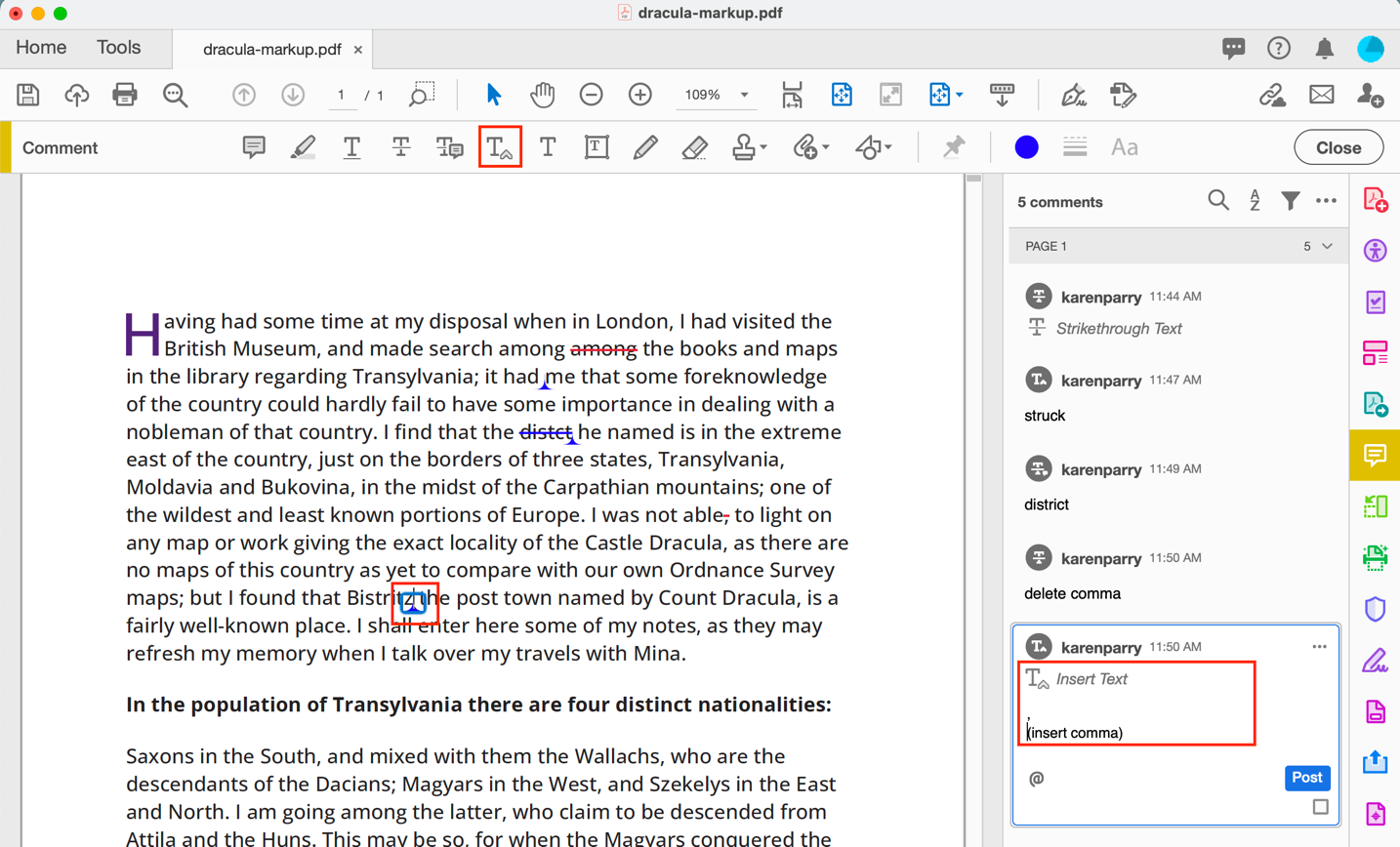This screenshot has width=1400, height=847.
Task: Switch to the Home tab
Action: 41,48
